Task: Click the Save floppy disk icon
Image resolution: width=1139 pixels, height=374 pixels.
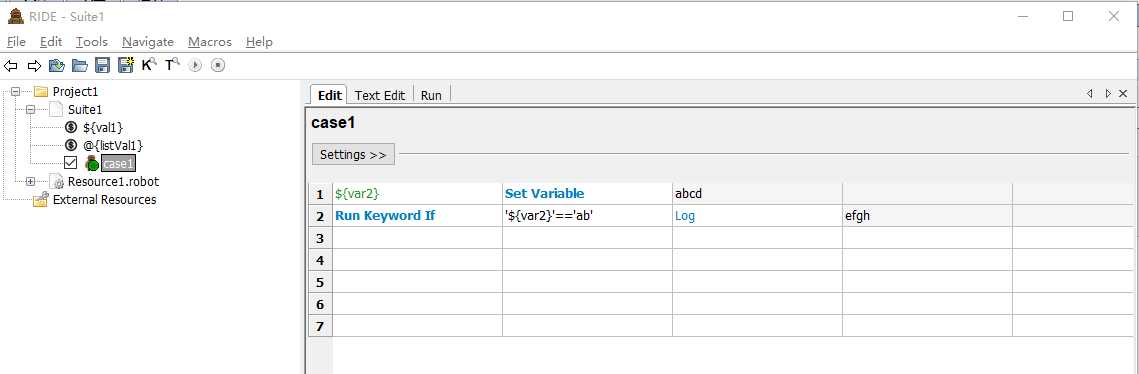Action: (x=102, y=66)
